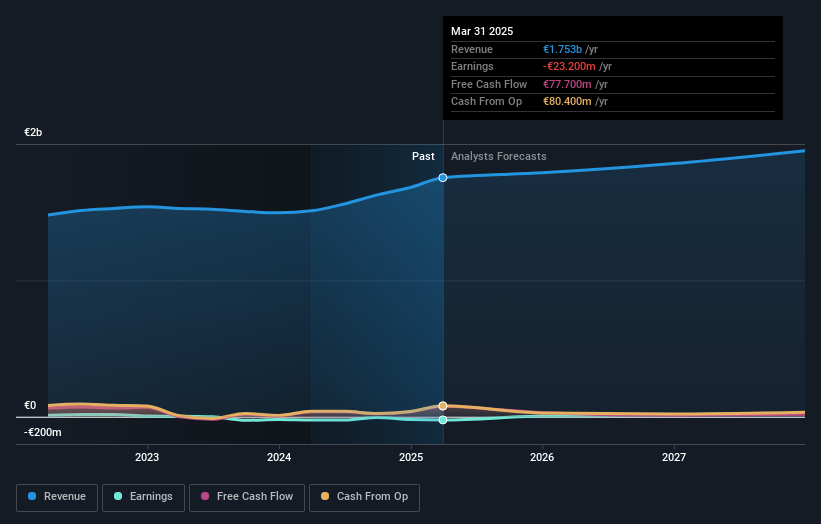
Task: Click the Revenue value €1.753b in tooltip
Action: (x=562, y=49)
